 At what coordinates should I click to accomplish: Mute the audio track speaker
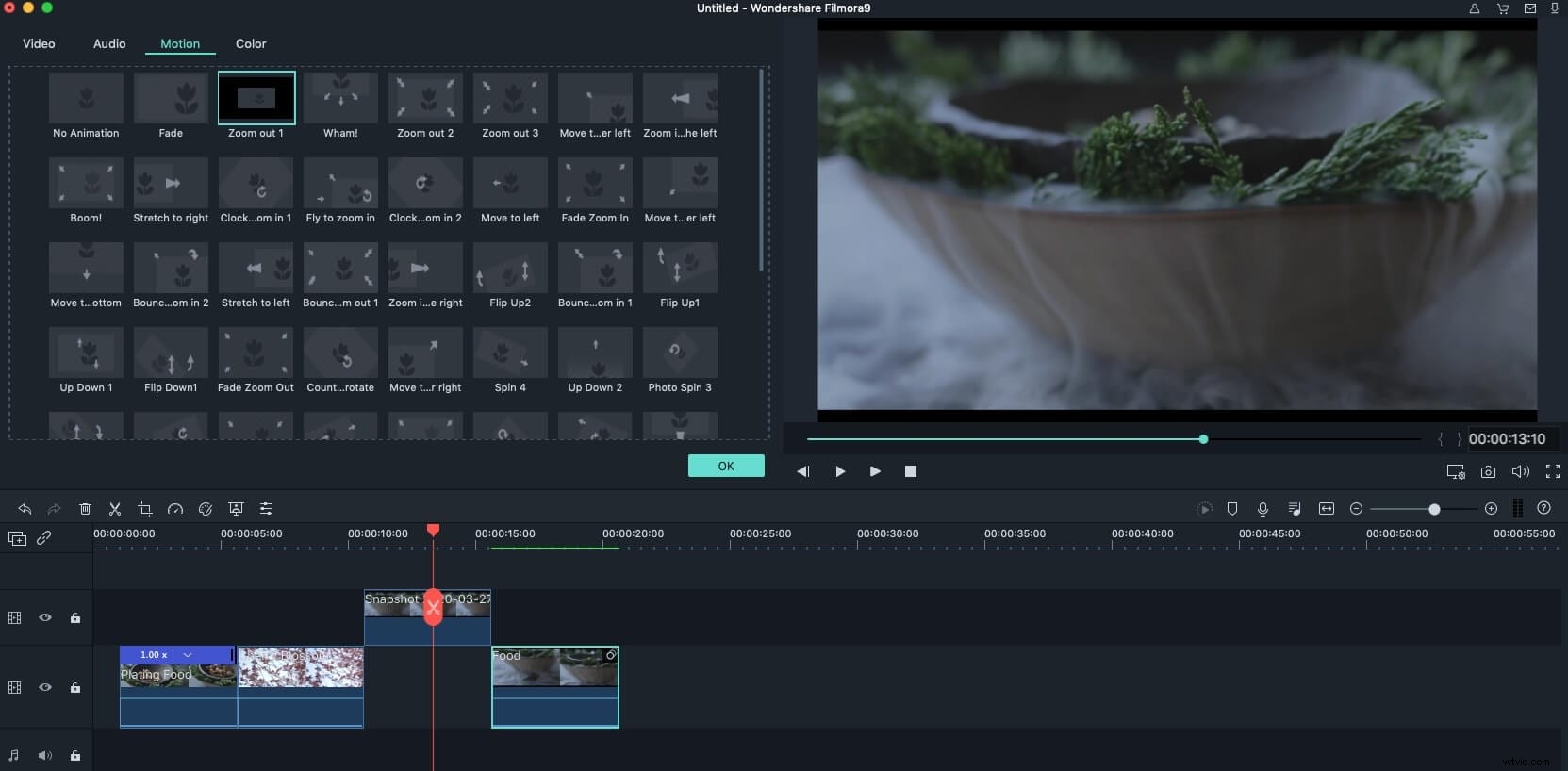tap(44, 755)
